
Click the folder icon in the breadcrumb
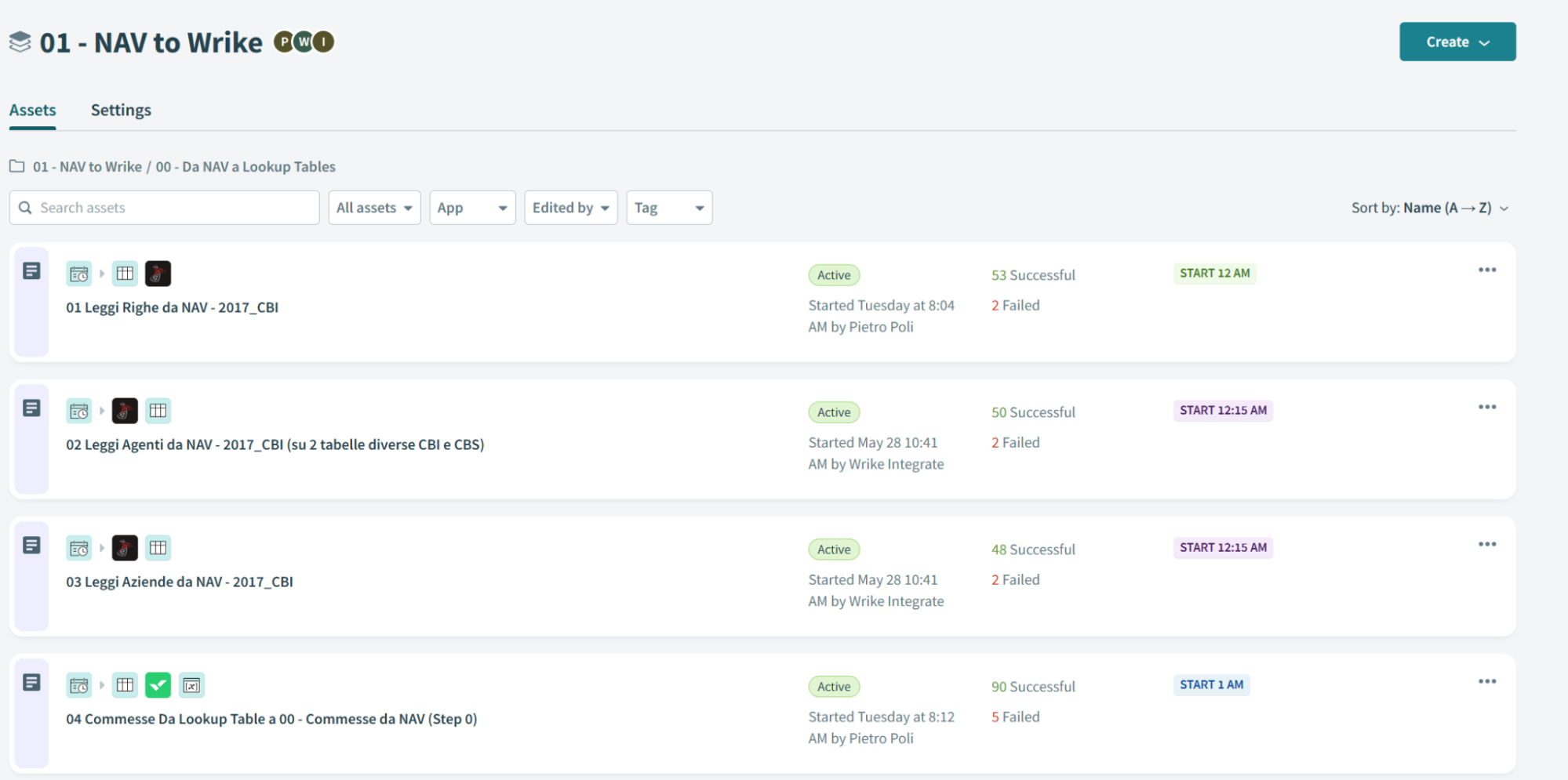coord(16,166)
